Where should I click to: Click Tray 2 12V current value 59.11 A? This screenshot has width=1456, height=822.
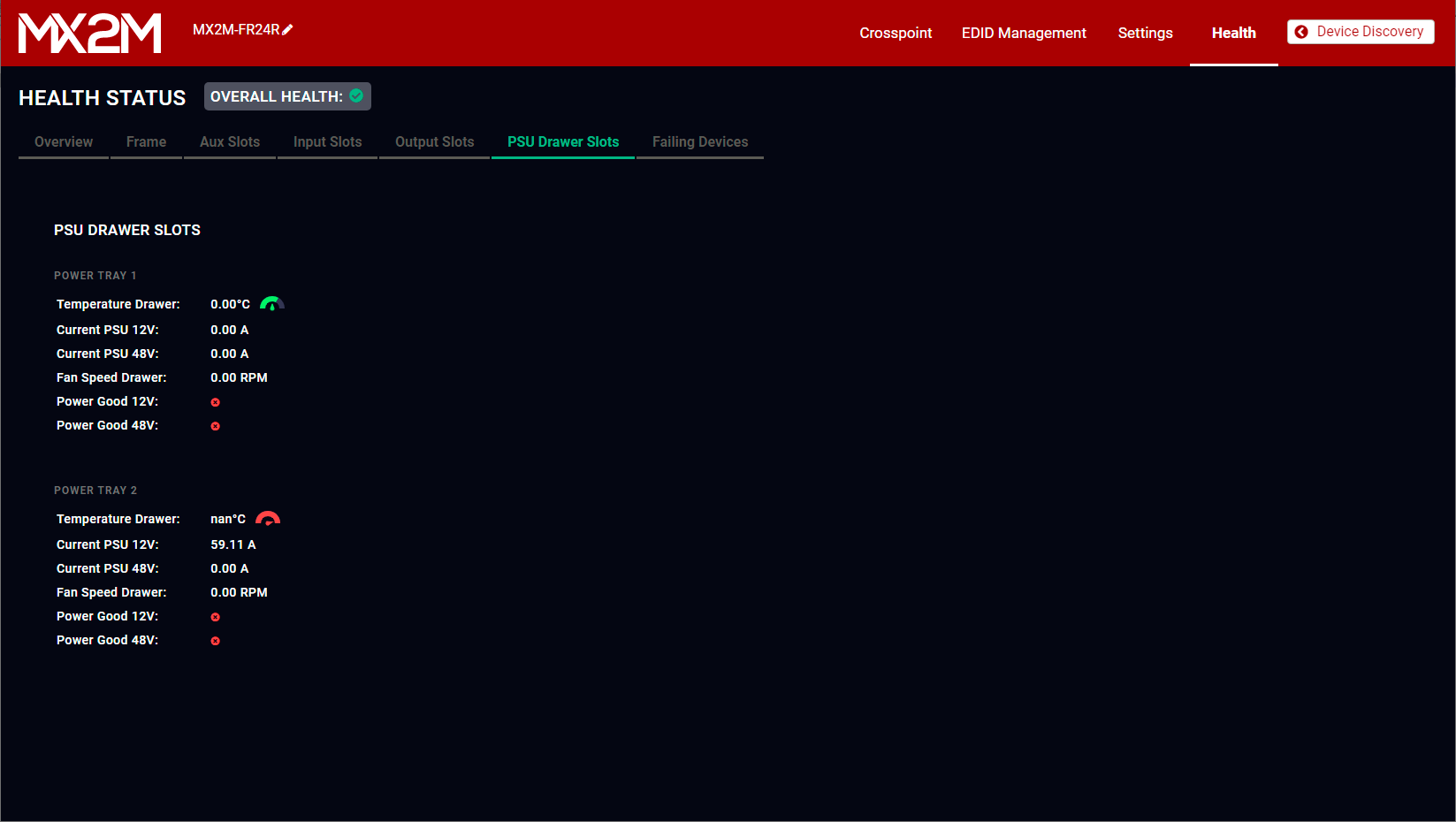click(x=233, y=544)
